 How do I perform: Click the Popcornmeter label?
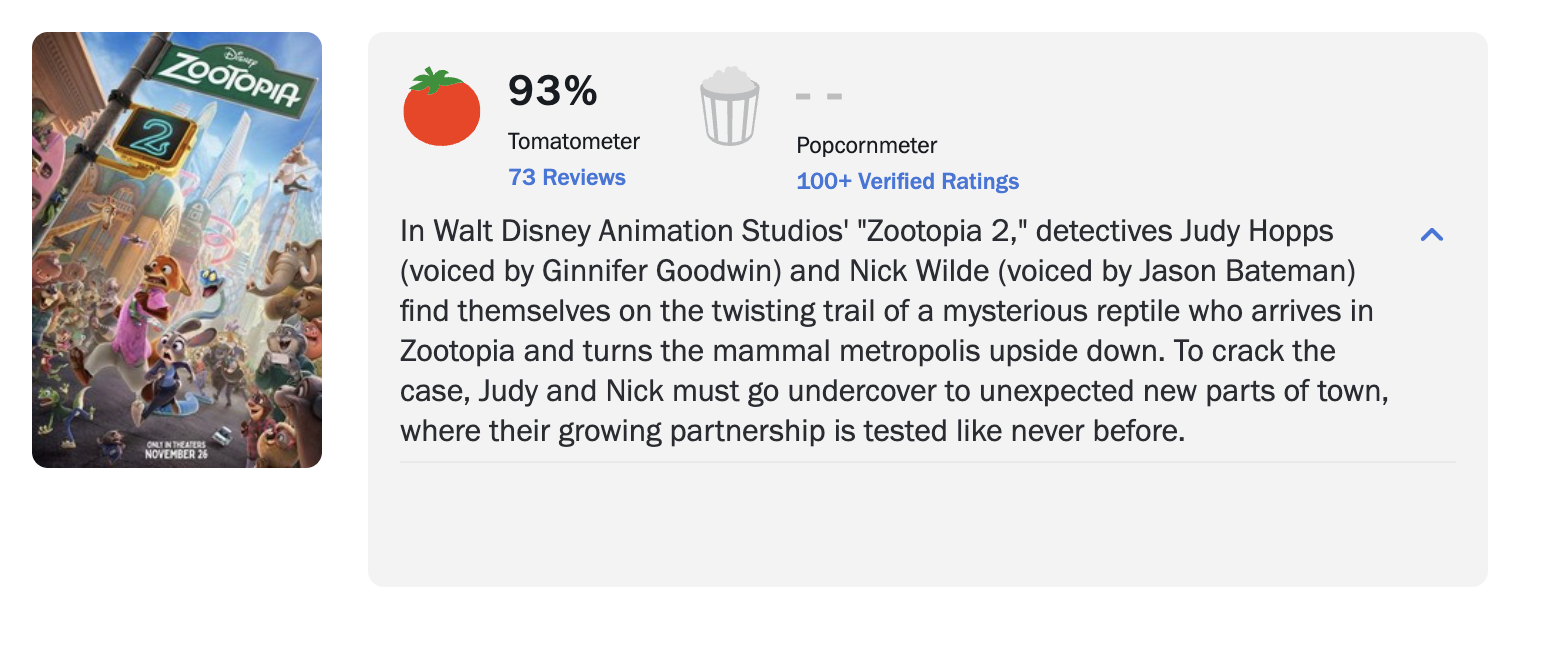pyautogui.click(x=866, y=146)
